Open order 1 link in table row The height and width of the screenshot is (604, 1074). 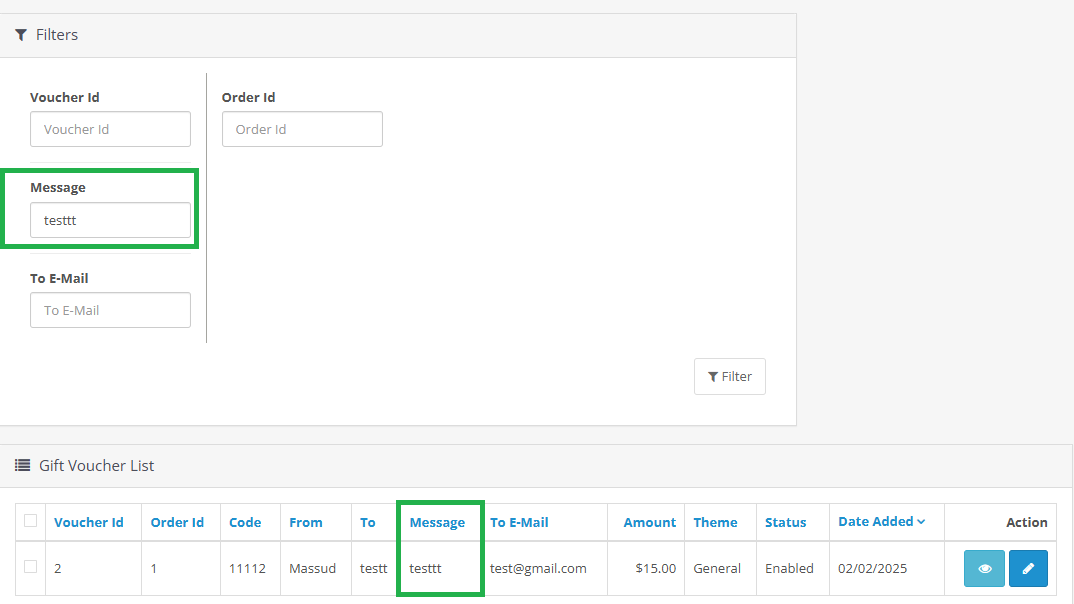coord(154,568)
